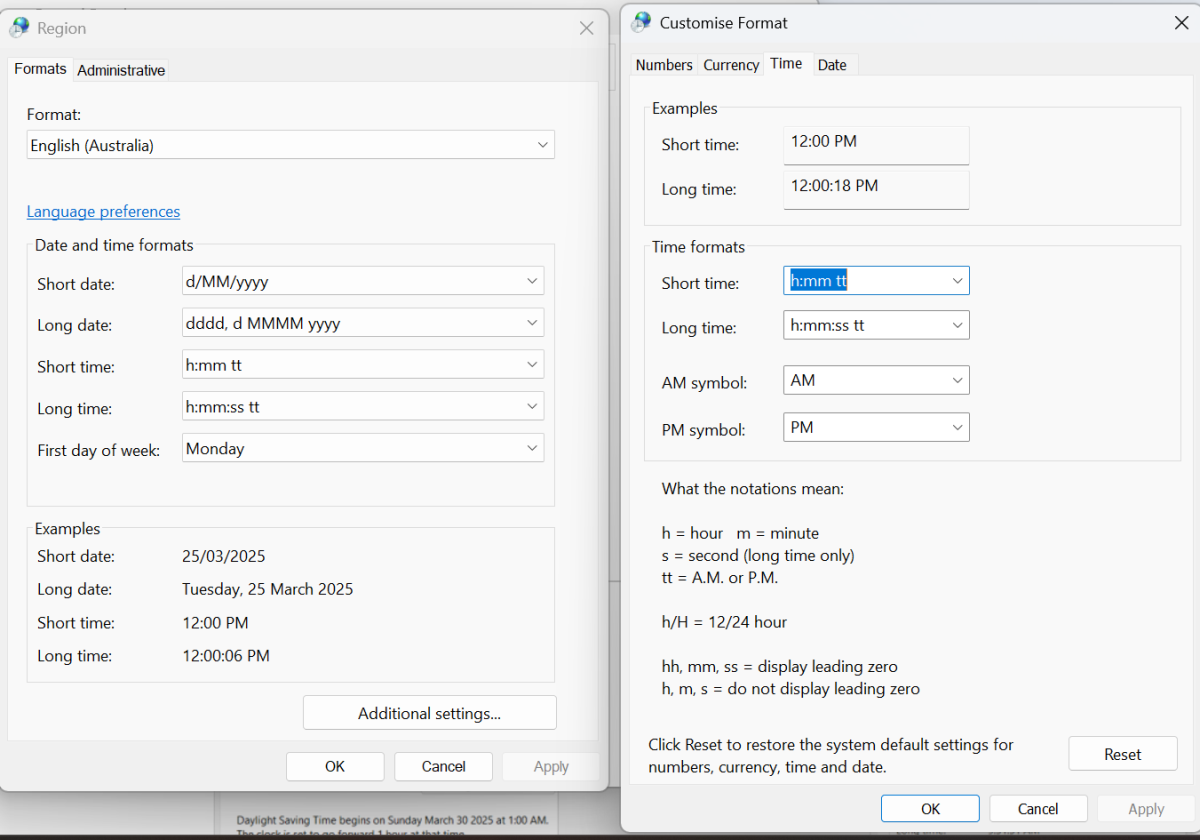The image size is (1200, 840).
Task: Click OK in the Region dialog
Action: (335, 766)
